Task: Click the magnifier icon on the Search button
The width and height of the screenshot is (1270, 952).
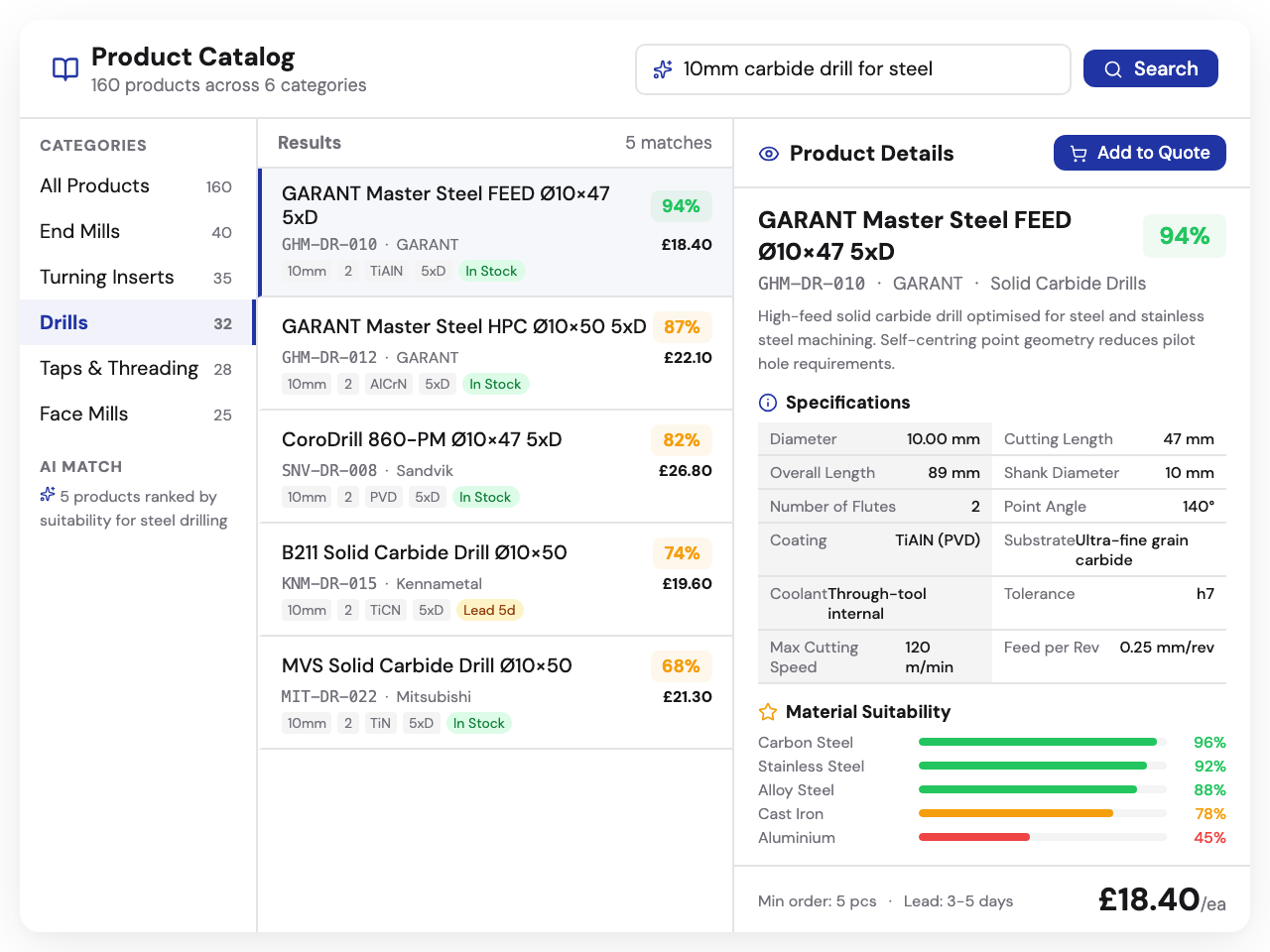Action: coord(1112,68)
